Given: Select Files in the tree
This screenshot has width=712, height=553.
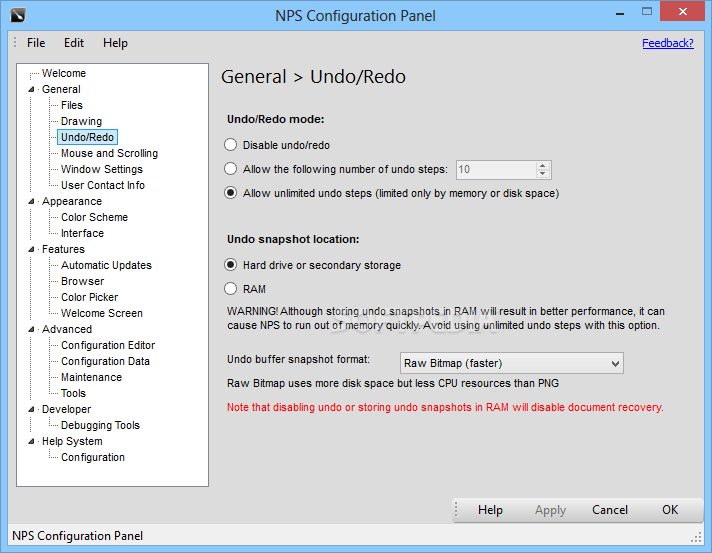Looking at the screenshot, I should click(x=72, y=105).
